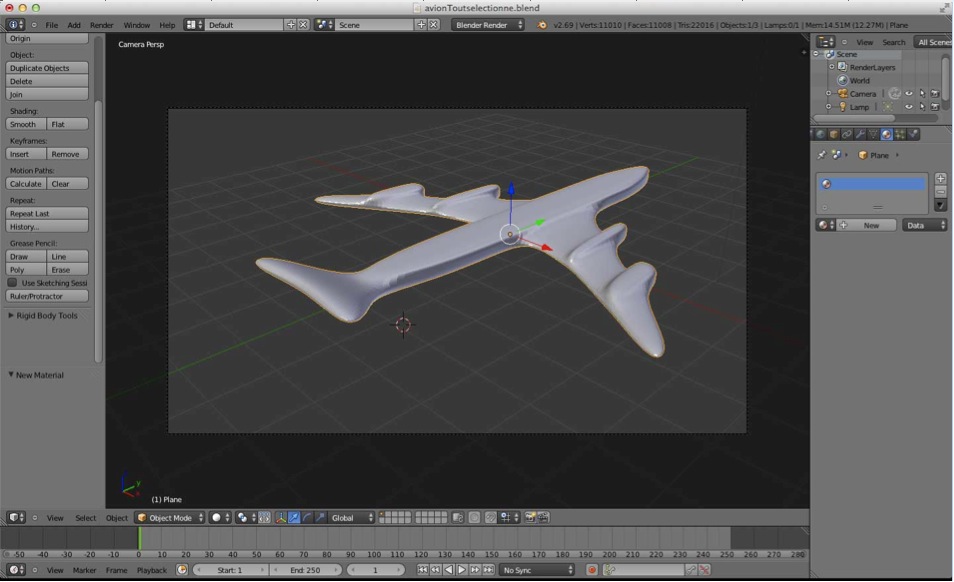This screenshot has width=954, height=582.
Task: Open the Object Mode dropdown
Action: point(170,518)
